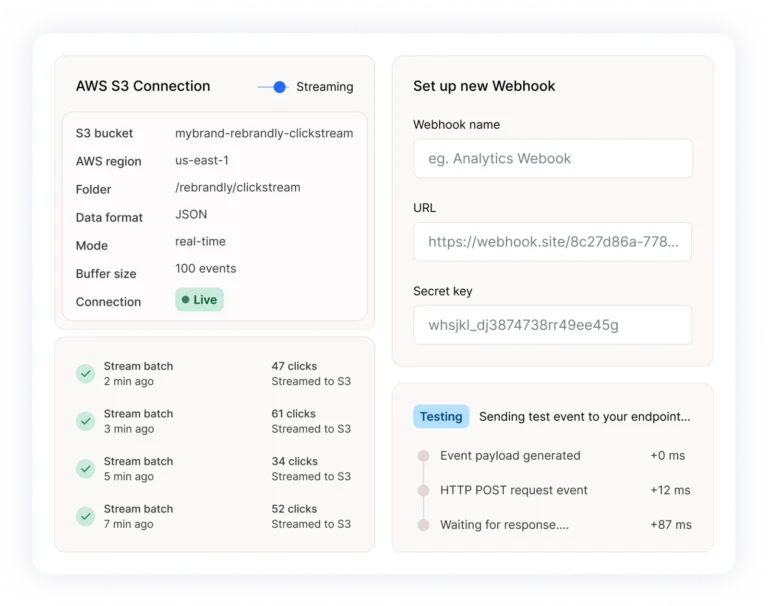Click the checkmark icon for 2 min ago batch
This screenshot has width=768, height=606.
tap(85, 374)
